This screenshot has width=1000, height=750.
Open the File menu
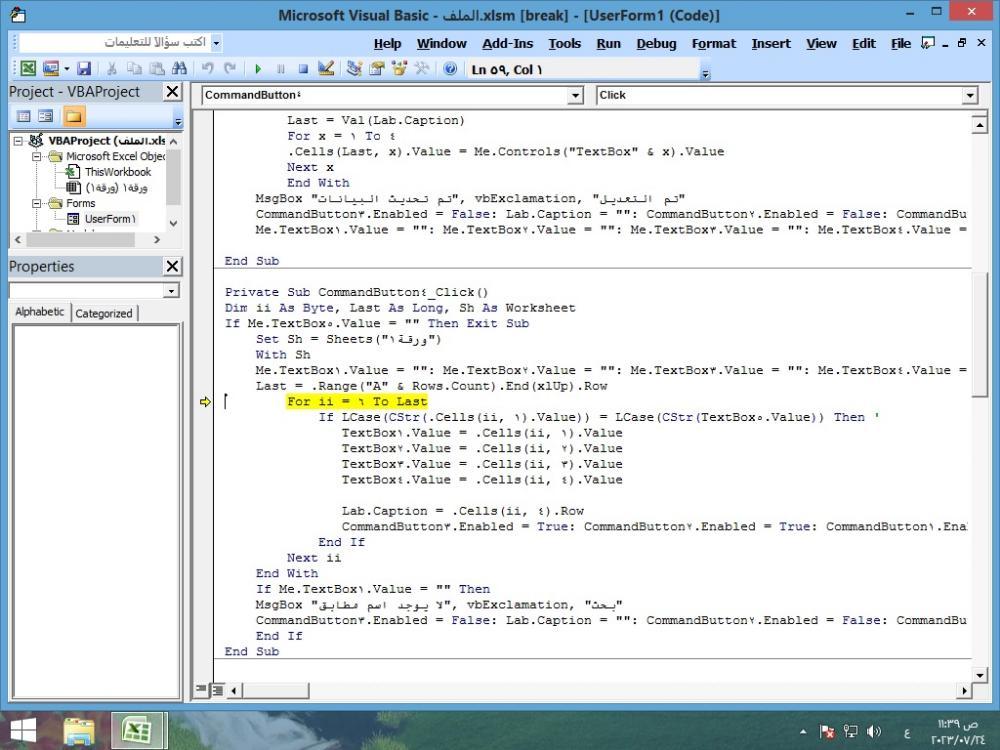(901, 43)
